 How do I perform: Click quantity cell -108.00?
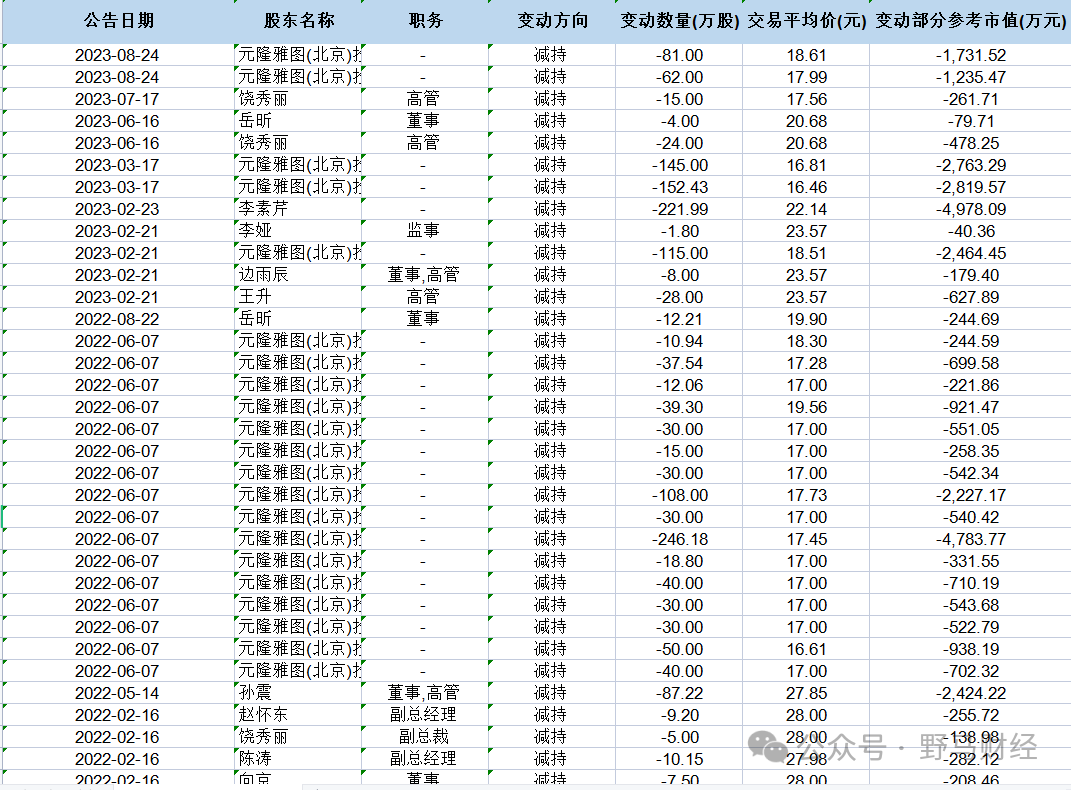pos(680,495)
